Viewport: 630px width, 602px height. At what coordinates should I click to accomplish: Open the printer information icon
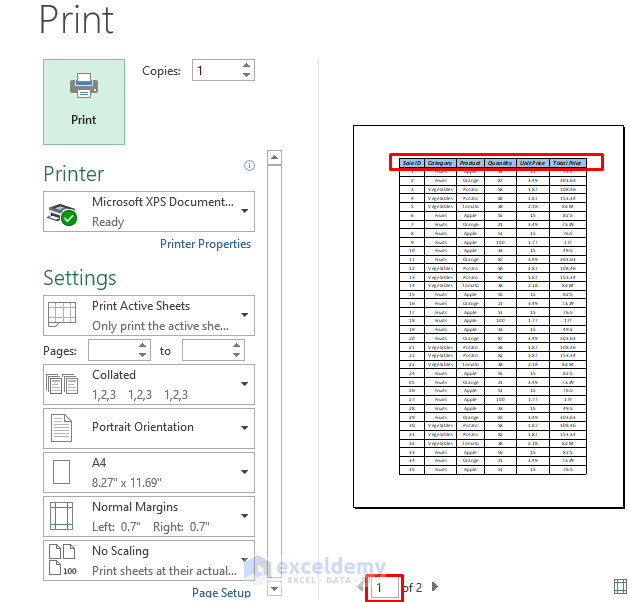[x=249, y=166]
